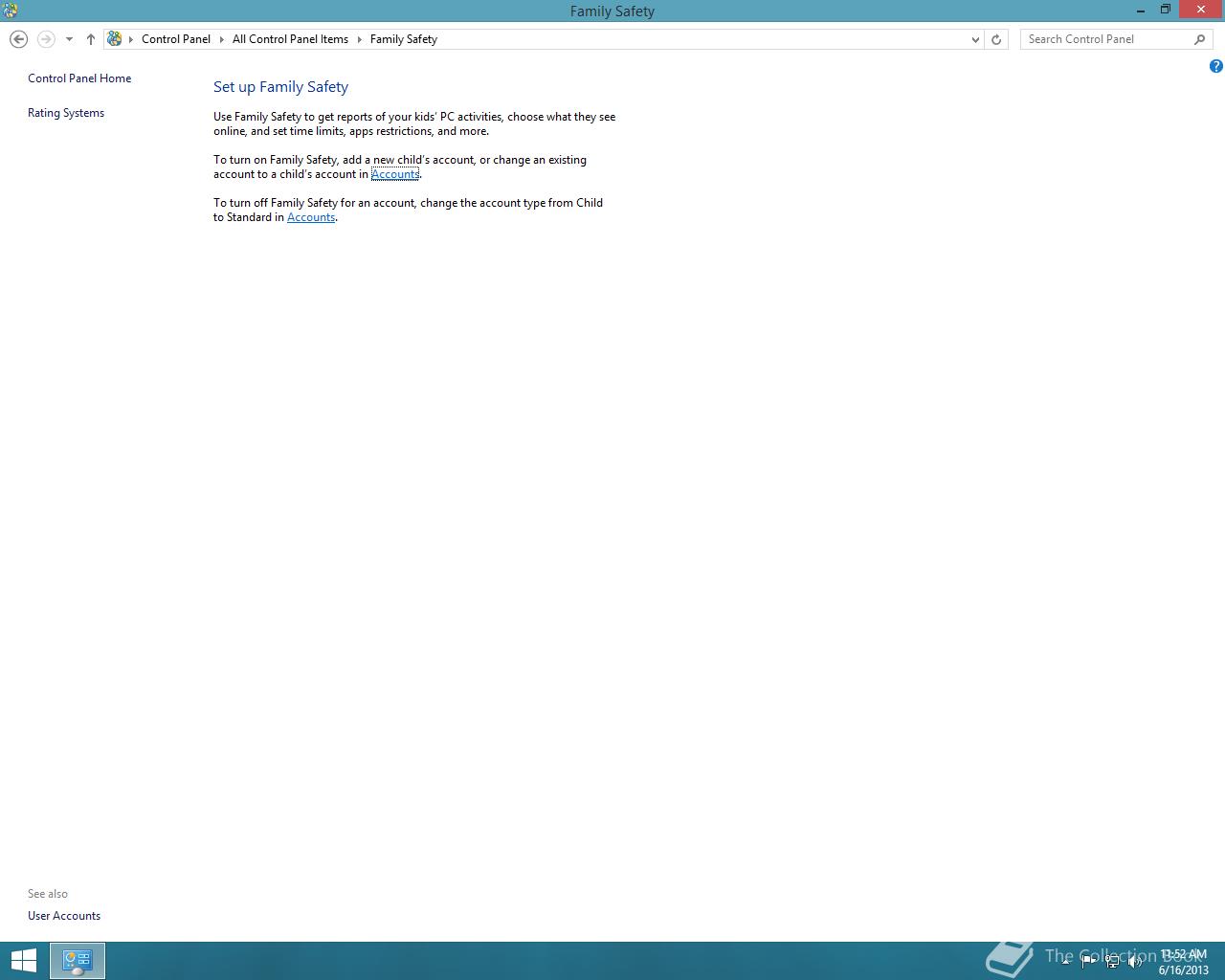This screenshot has width=1225, height=980.
Task: Click the Control Panel icon in address bar
Action: (x=115, y=39)
